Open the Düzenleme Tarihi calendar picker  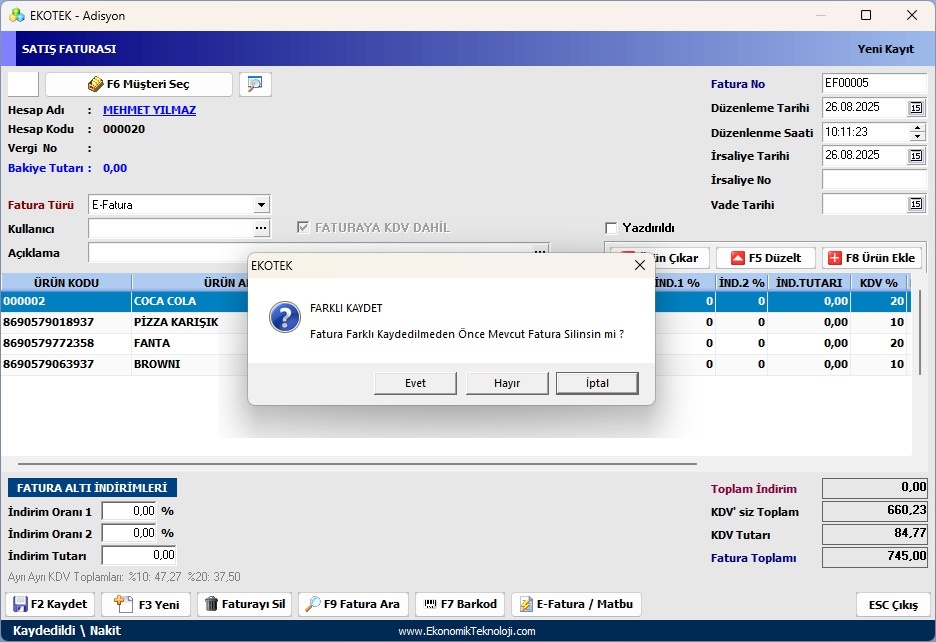(916, 107)
